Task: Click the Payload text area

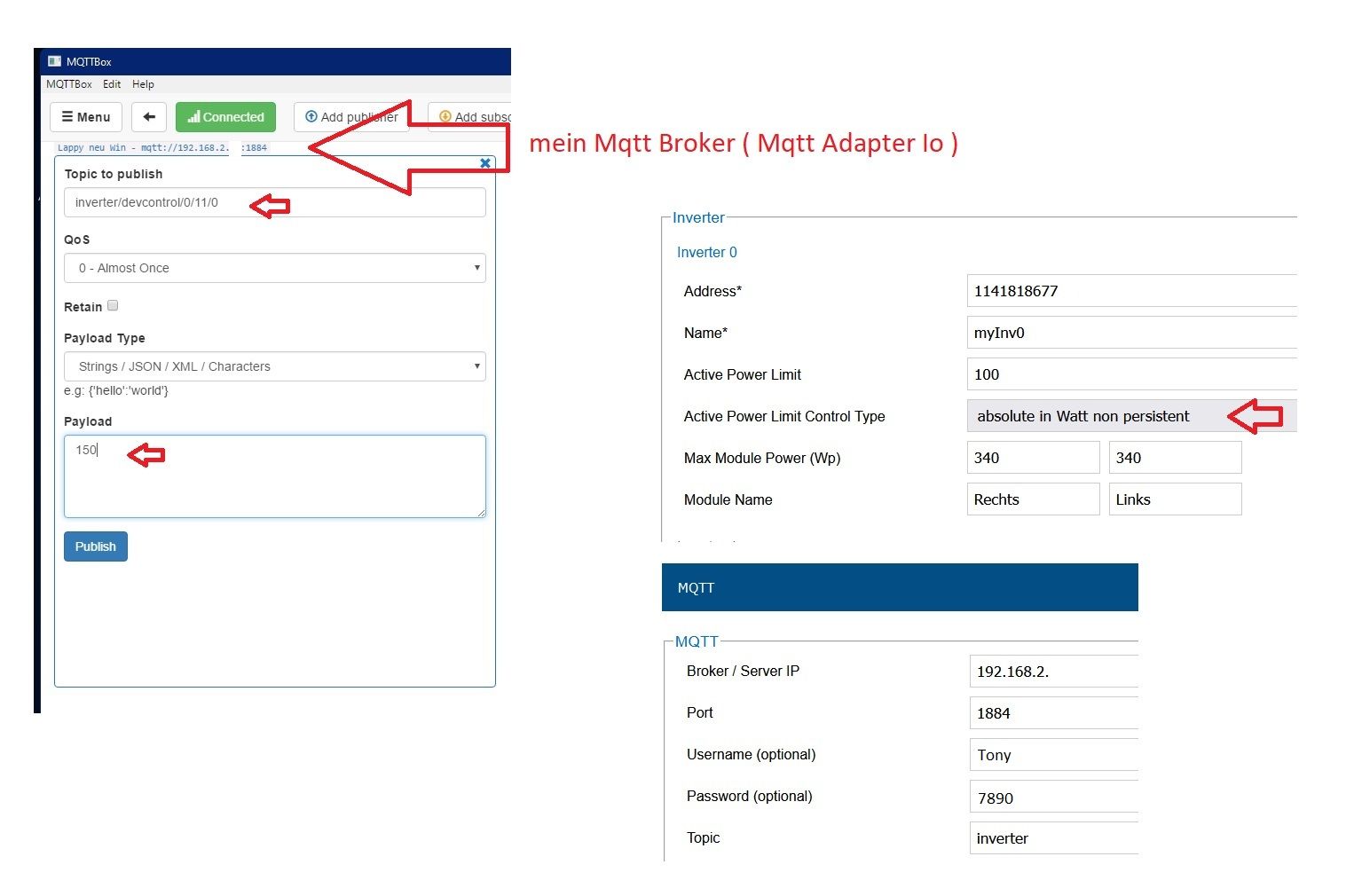Action: click(x=275, y=476)
